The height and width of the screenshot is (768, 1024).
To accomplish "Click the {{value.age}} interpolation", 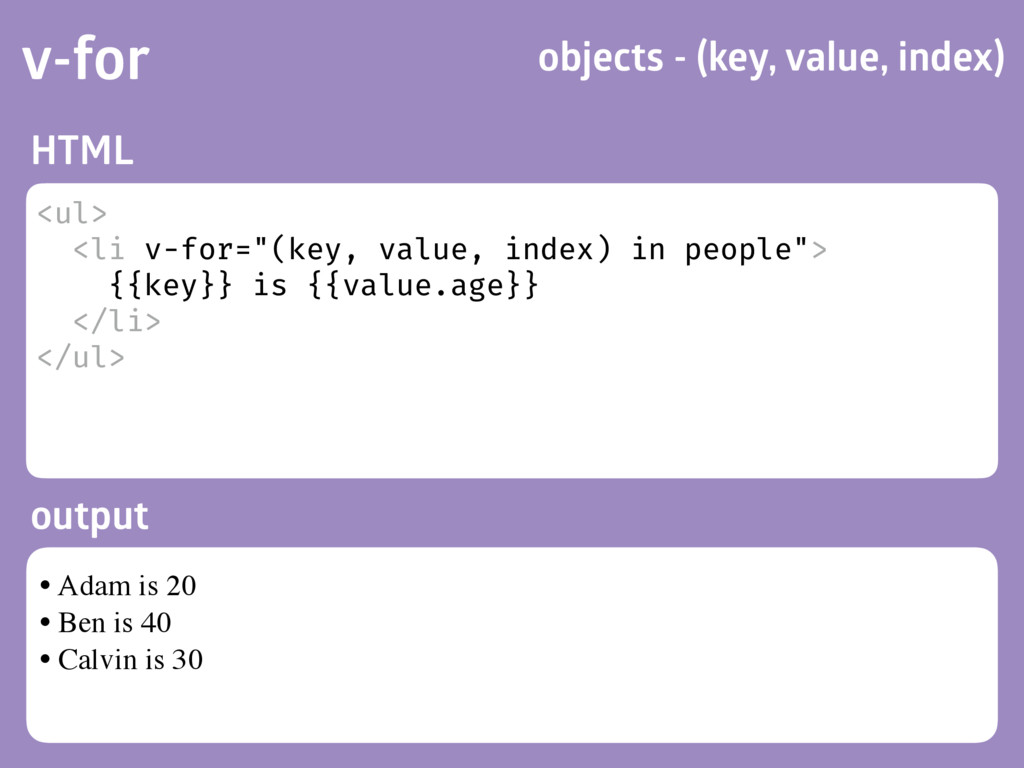I will coord(423,286).
